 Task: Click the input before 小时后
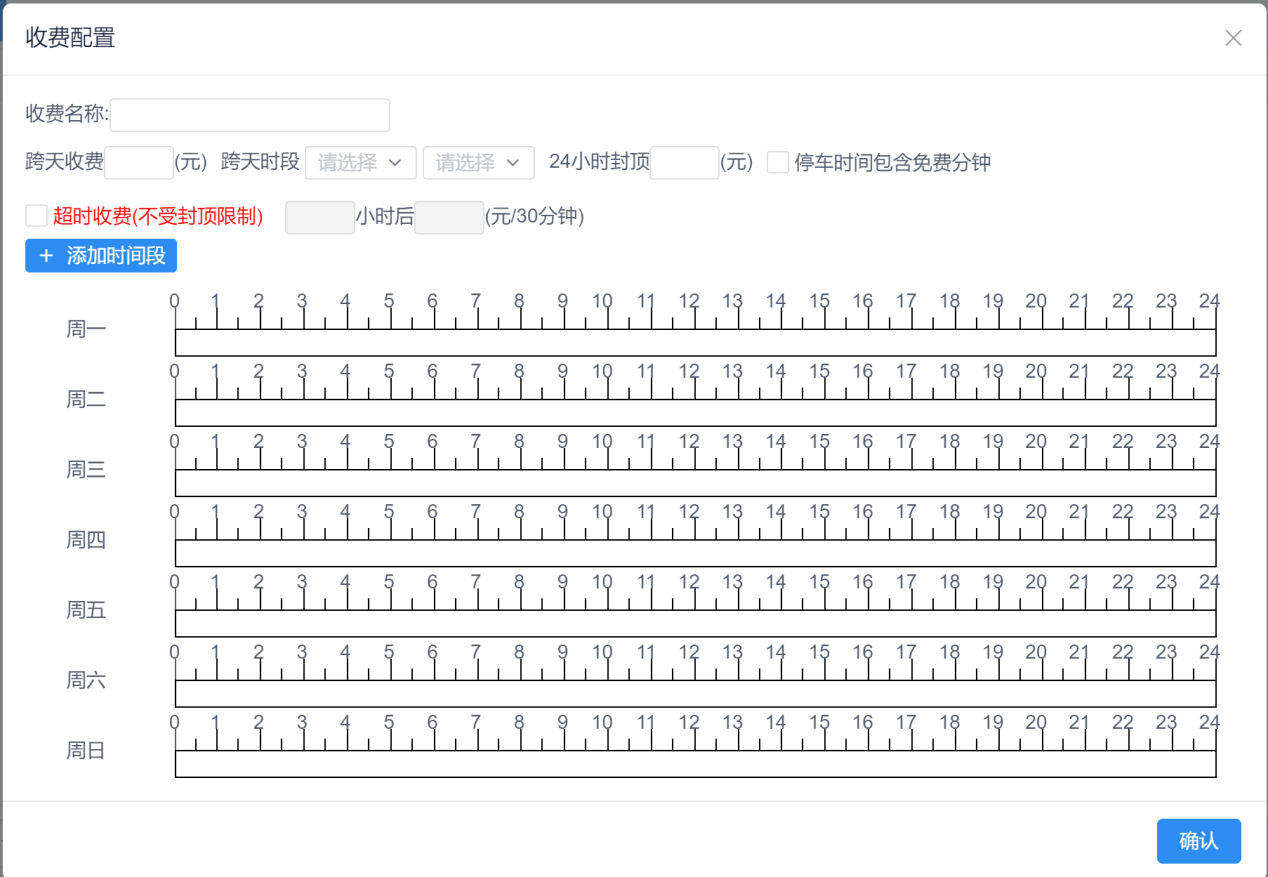pos(320,217)
